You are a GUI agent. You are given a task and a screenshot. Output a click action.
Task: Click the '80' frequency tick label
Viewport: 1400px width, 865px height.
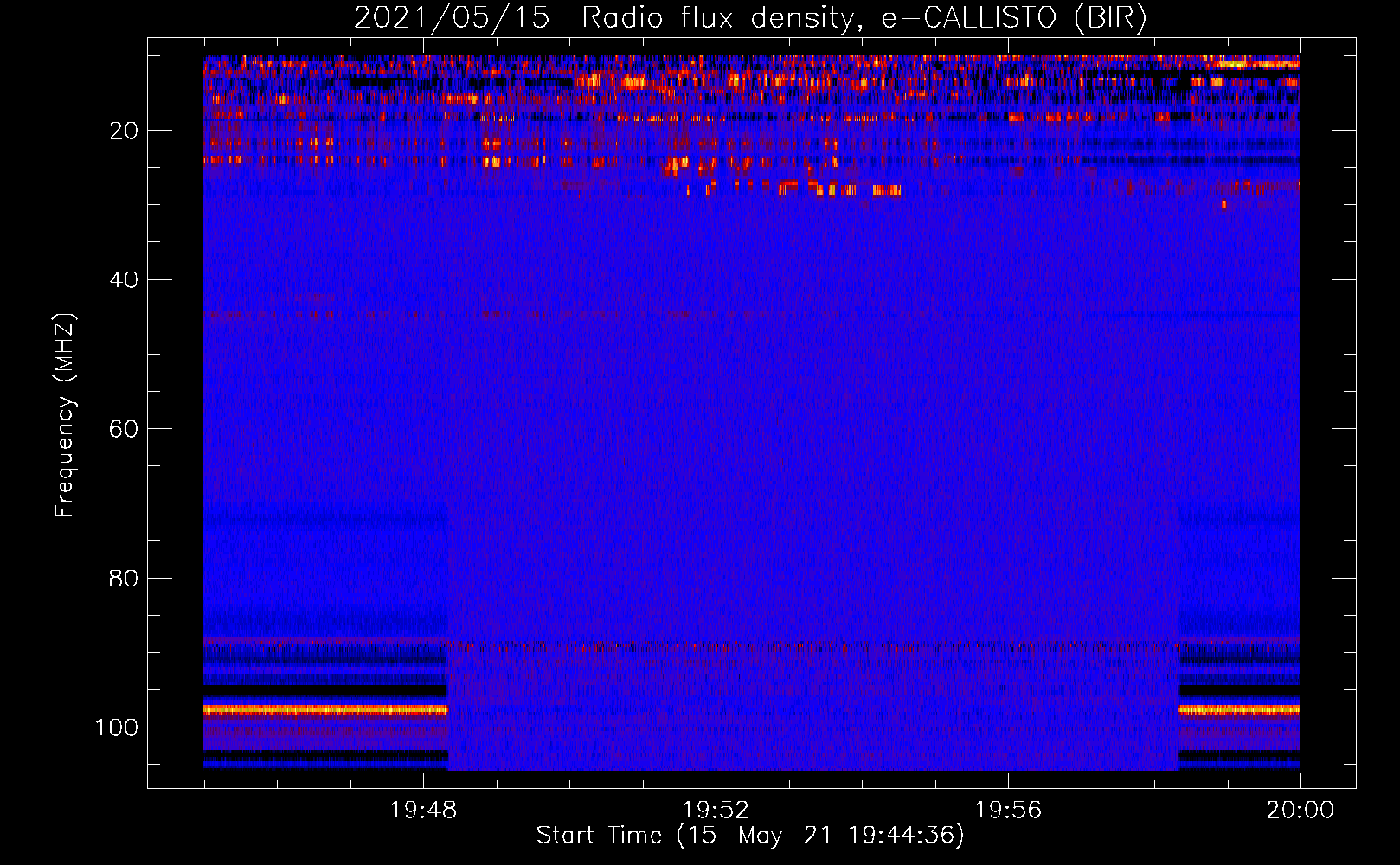(x=124, y=579)
